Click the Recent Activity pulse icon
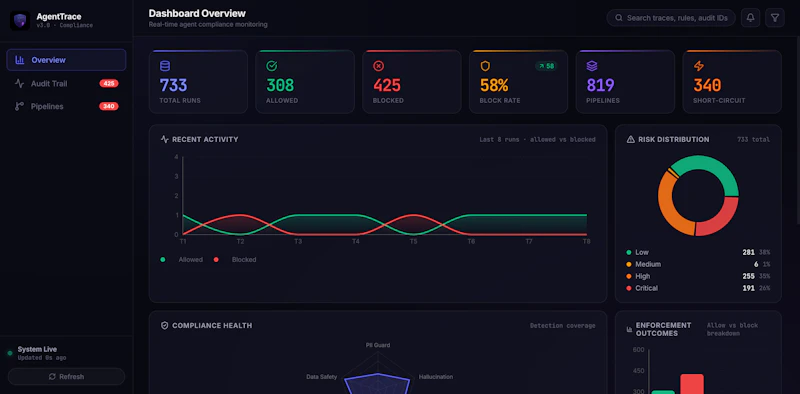Viewport: 800px width, 394px height. pyautogui.click(x=164, y=139)
